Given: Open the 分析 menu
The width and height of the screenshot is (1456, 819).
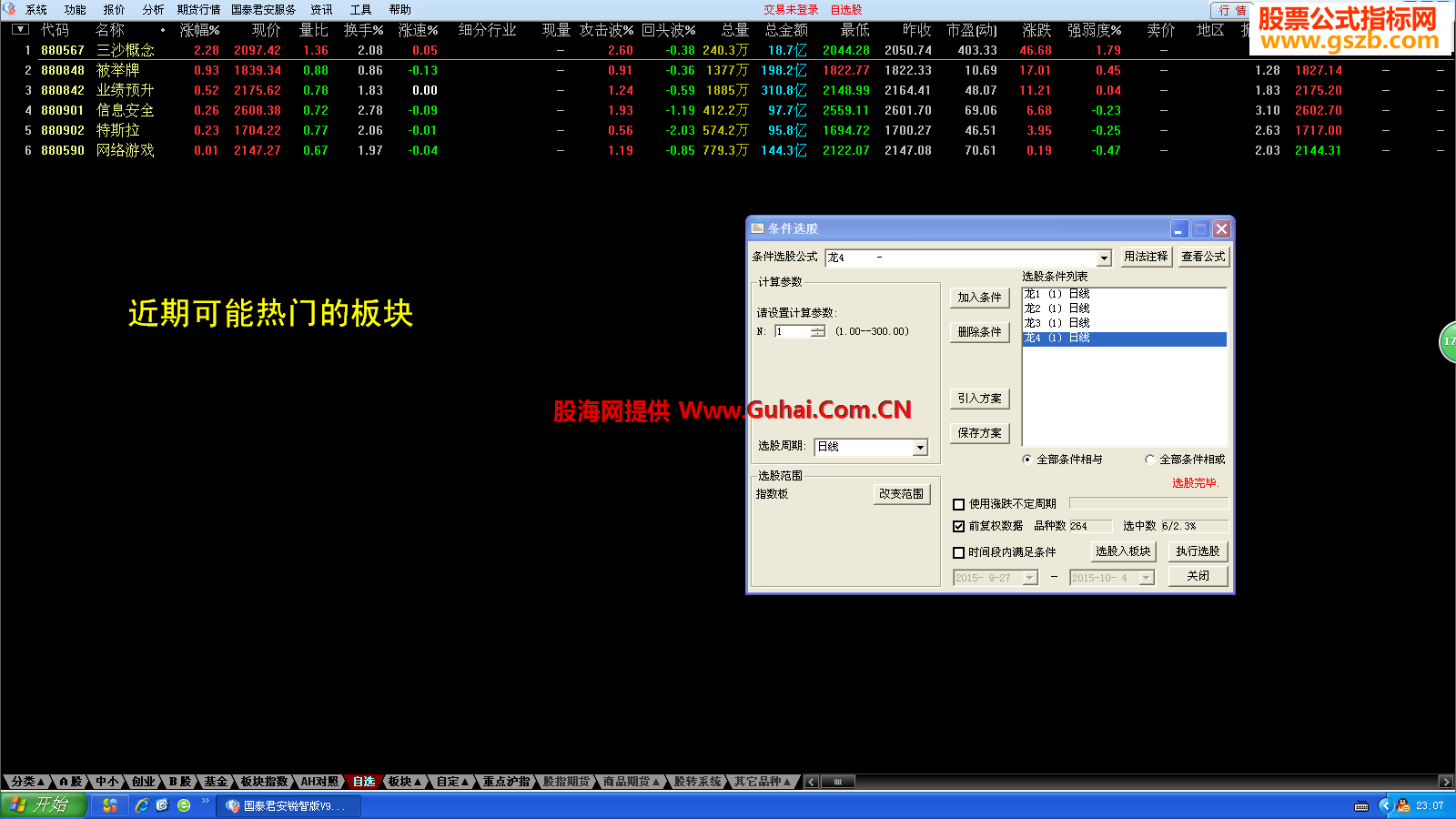Looking at the screenshot, I should [x=154, y=10].
